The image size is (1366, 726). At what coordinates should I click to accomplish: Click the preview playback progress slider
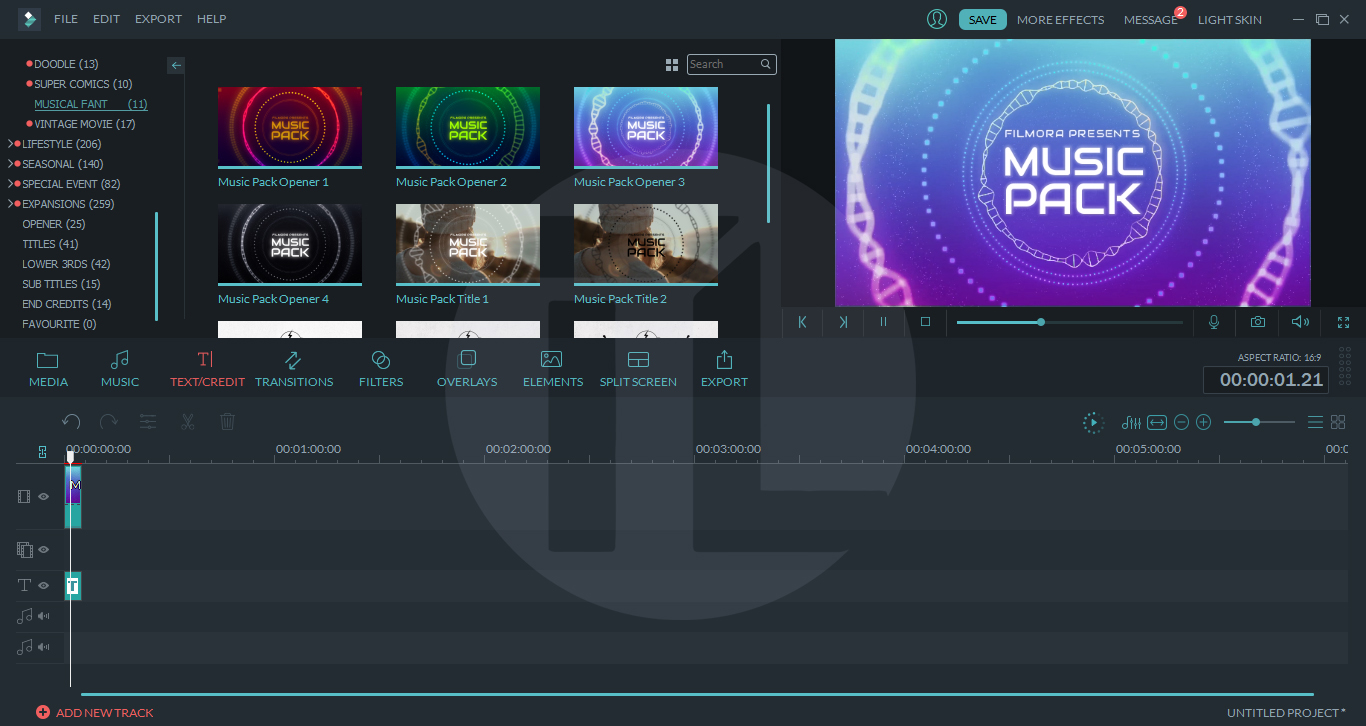(x=1069, y=322)
